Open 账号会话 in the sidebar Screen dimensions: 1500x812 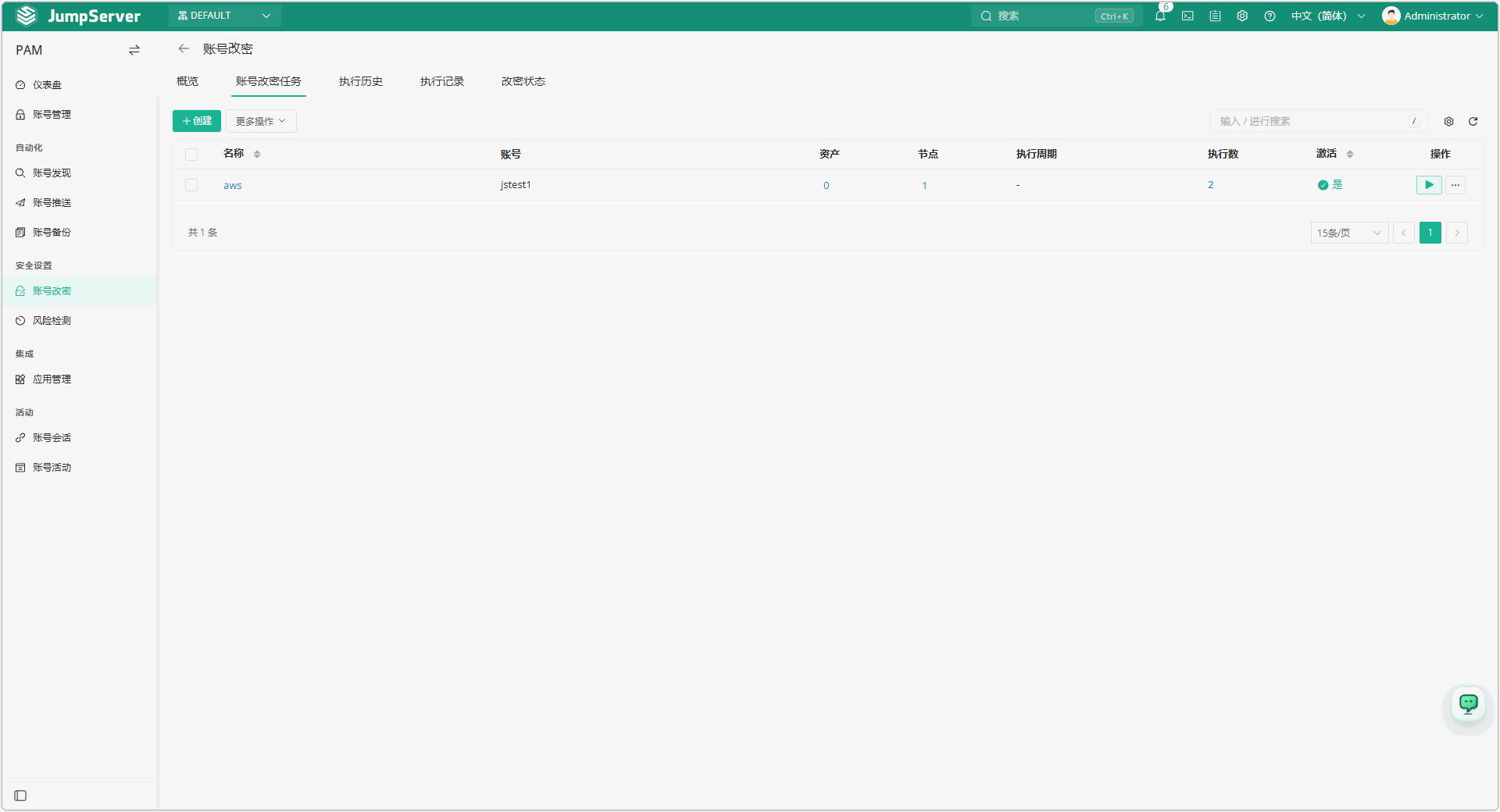80,438
